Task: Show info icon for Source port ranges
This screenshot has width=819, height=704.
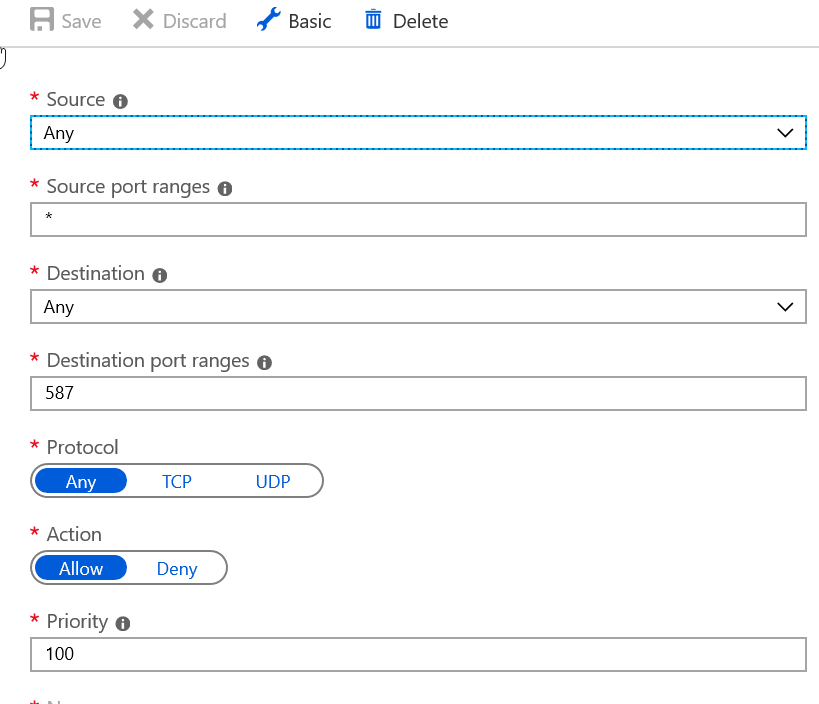Action: point(225,188)
